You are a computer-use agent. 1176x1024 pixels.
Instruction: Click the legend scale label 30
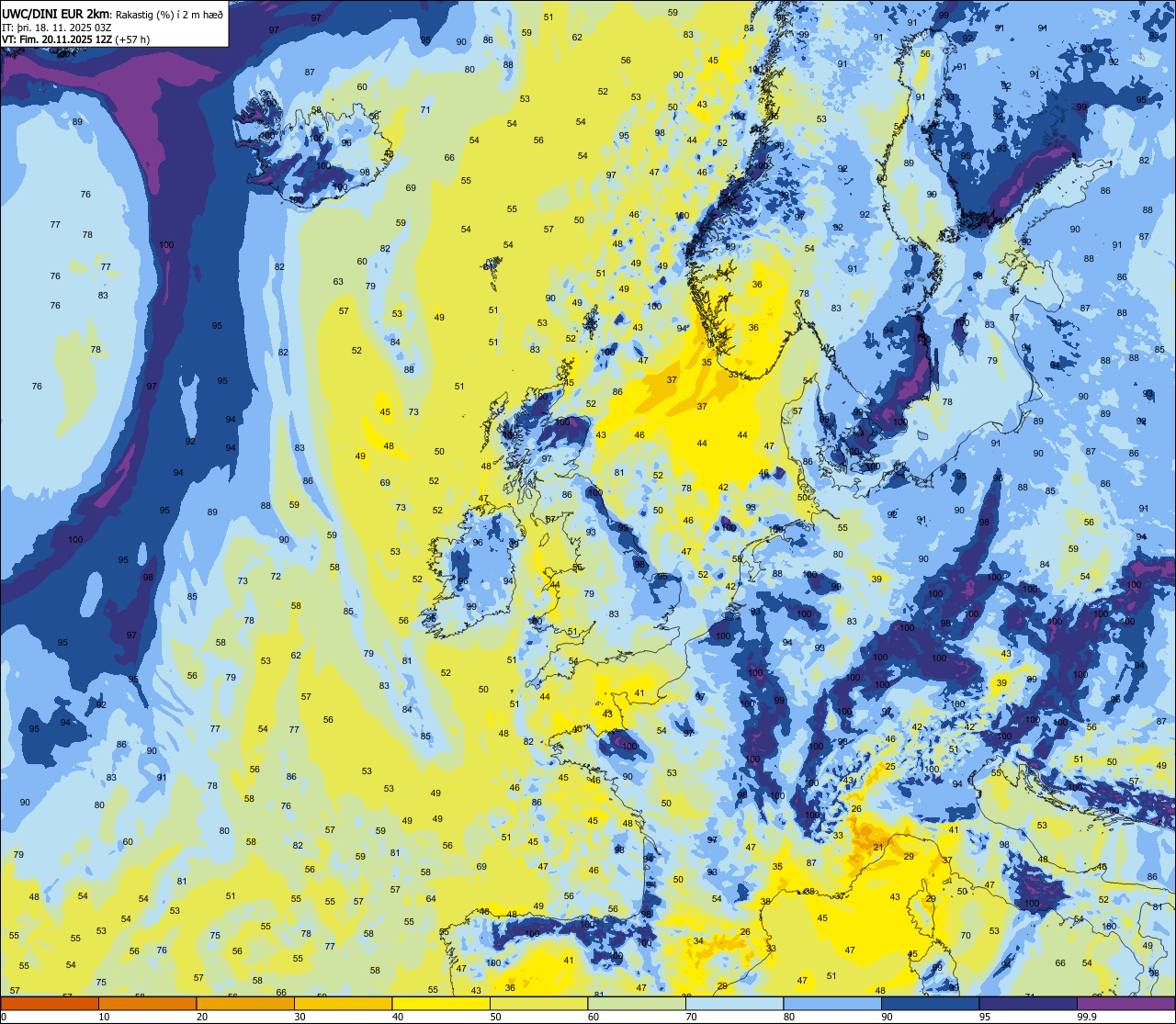pos(300,1017)
